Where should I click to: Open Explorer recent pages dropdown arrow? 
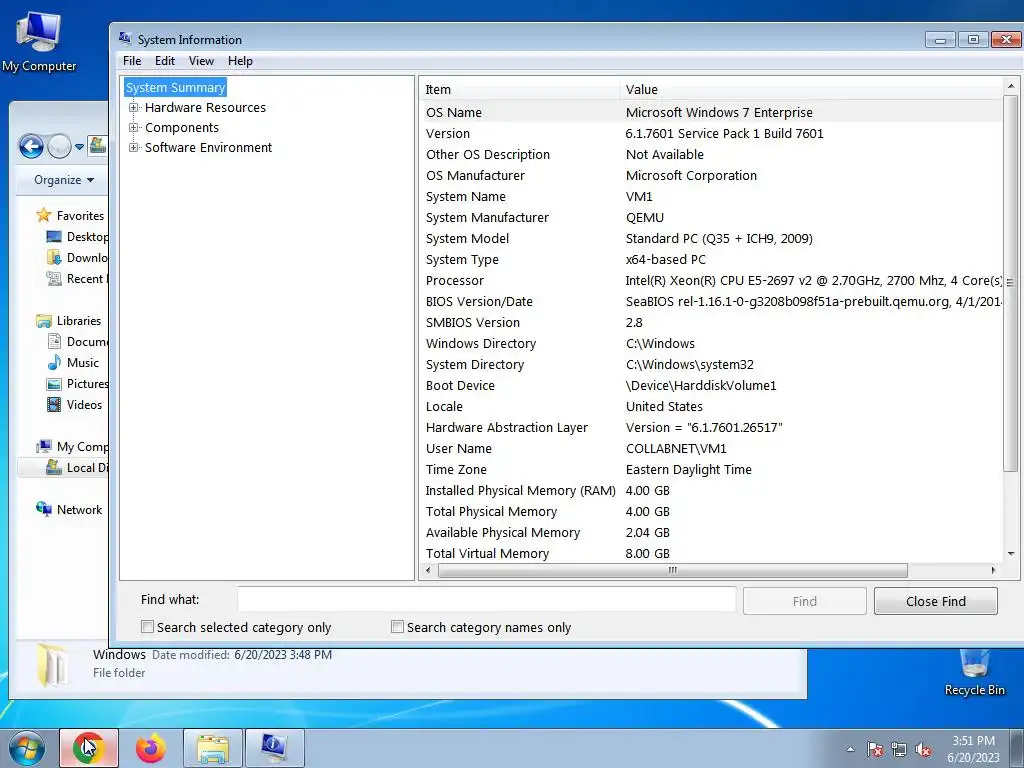coord(79,146)
